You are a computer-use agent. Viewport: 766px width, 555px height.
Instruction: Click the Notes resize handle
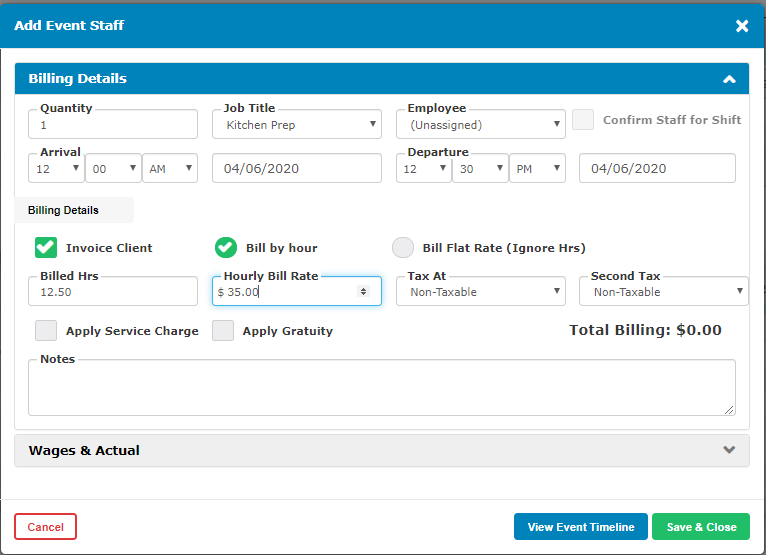(729, 410)
